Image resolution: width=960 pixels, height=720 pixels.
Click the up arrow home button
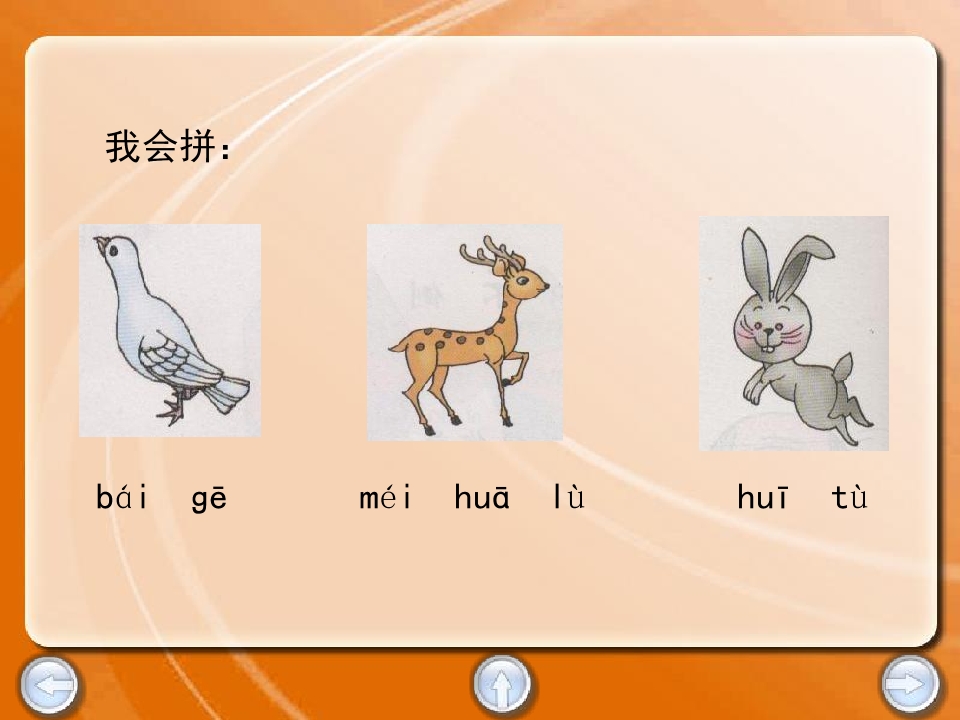[501, 684]
